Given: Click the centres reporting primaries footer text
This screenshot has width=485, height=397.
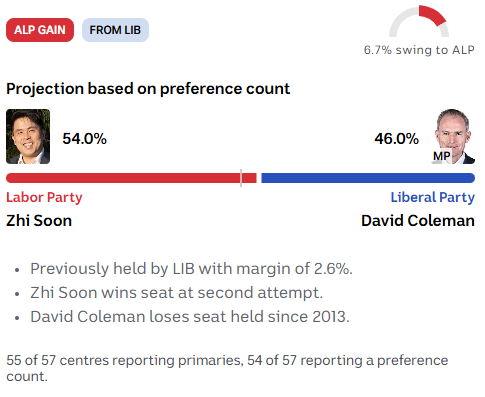Looking at the screenshot, I should [x=227, y=368].
